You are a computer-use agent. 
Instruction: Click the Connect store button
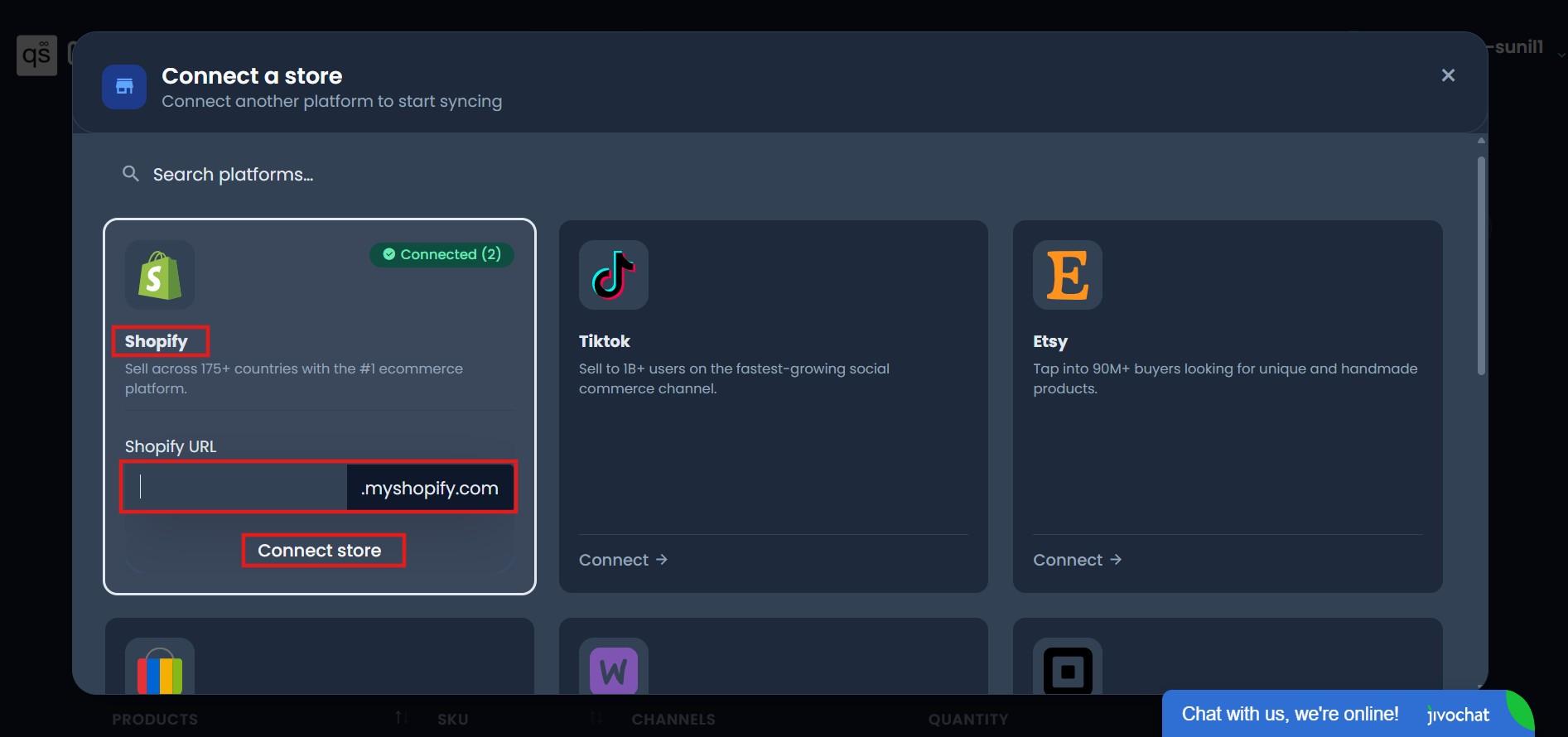[320, 551]
